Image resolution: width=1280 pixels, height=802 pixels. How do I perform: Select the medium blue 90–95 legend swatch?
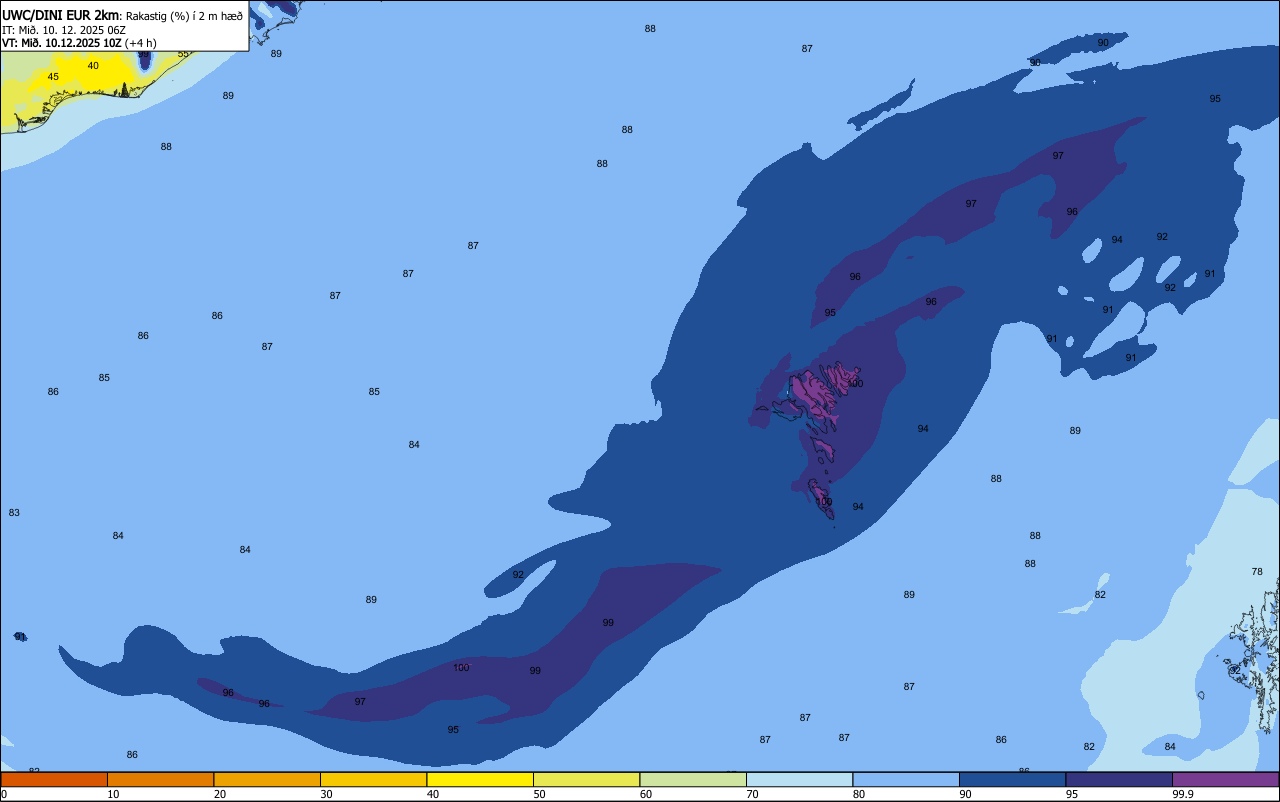[1012, 779]
